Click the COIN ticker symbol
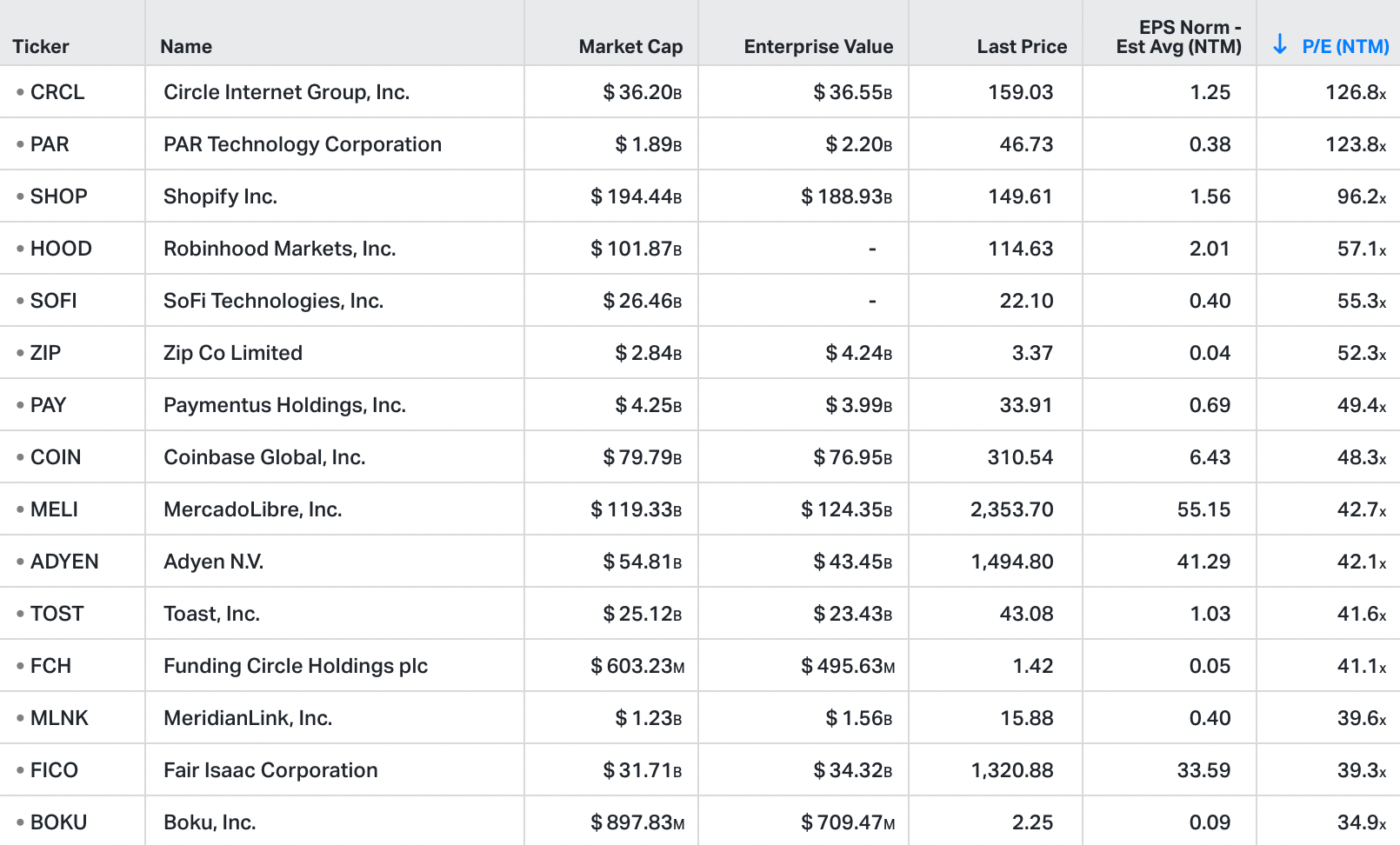Image resolution: width=1400 pixels, height=845 pixels. pos(56,457)
